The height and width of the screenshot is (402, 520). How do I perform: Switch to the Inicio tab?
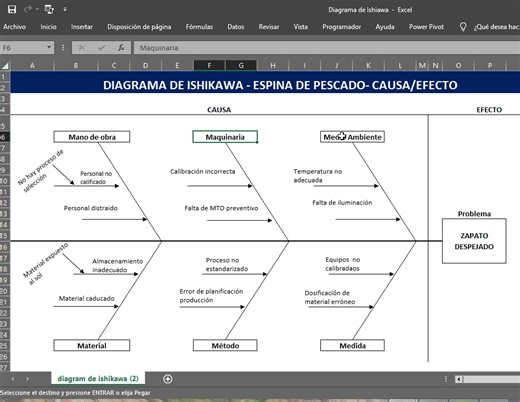tap(48, 27)
